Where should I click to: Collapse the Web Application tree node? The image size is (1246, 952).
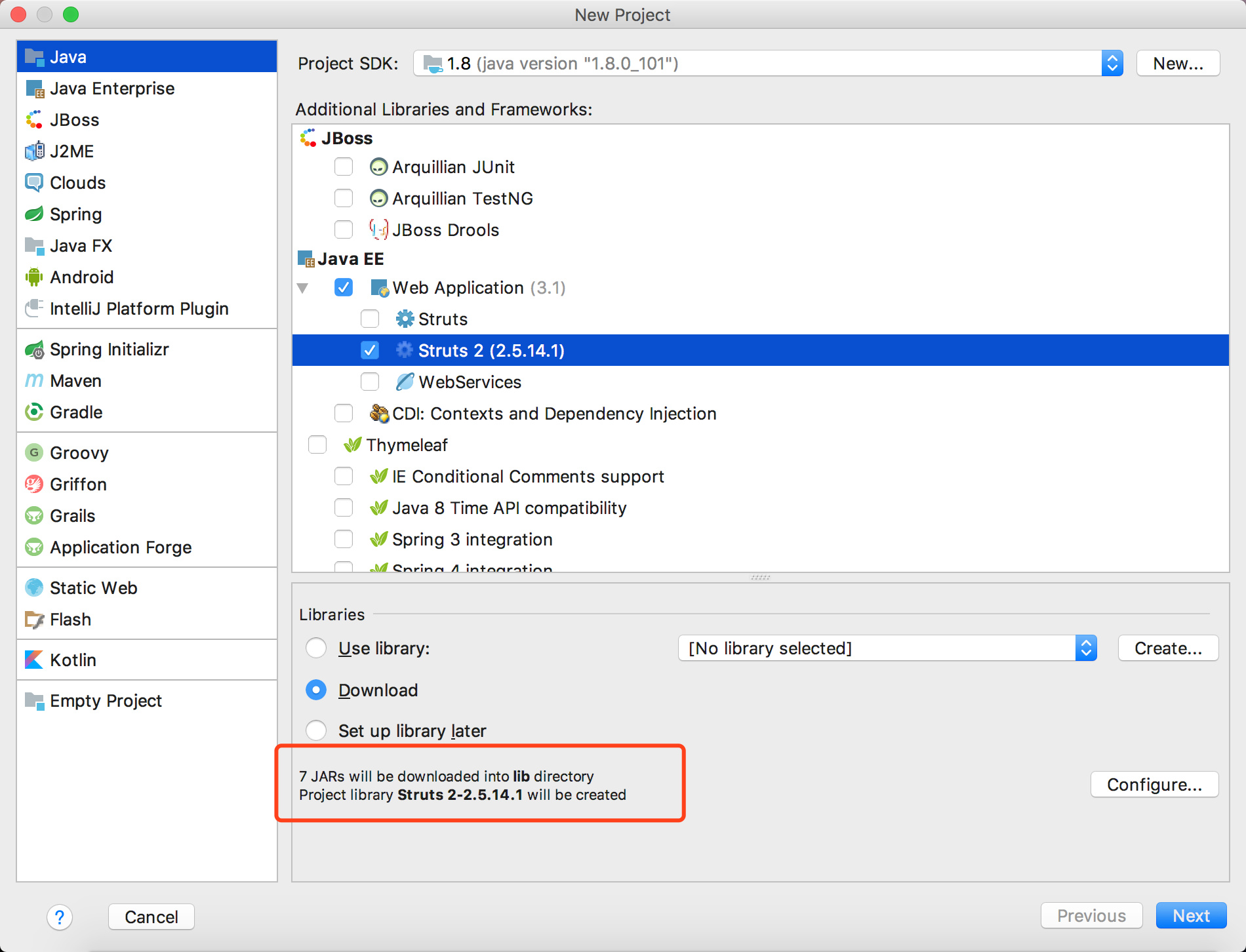point(303,288)
